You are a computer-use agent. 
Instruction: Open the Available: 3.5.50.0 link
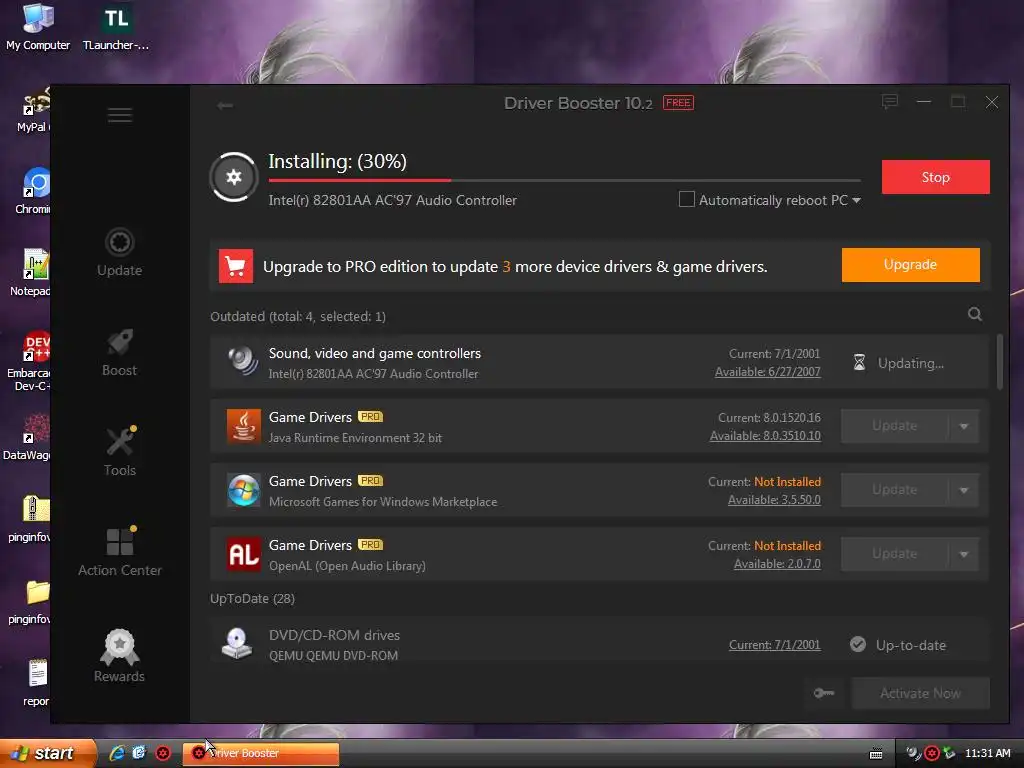point(774,500)
